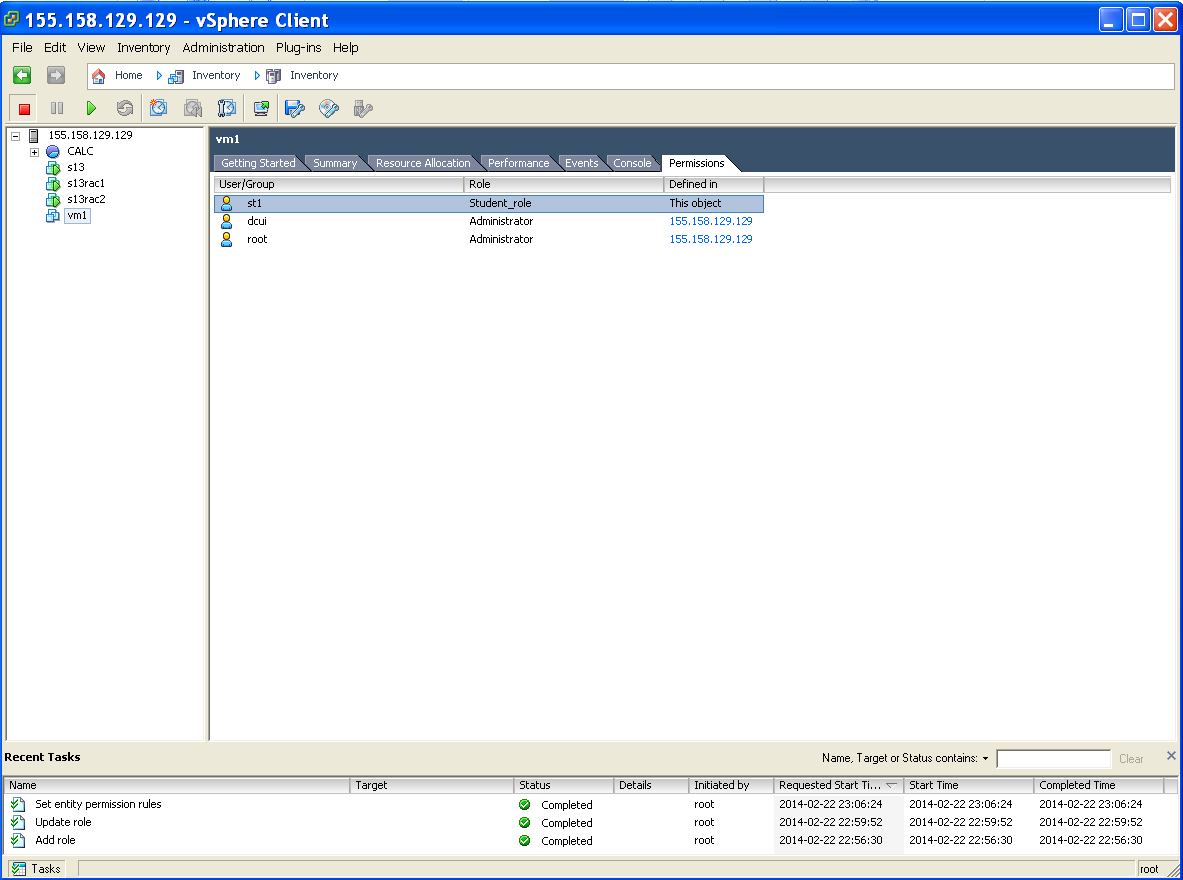Click the Requested Start Time sort arrow
Screen dimensions: 1183x880
(x=891, y=786)
